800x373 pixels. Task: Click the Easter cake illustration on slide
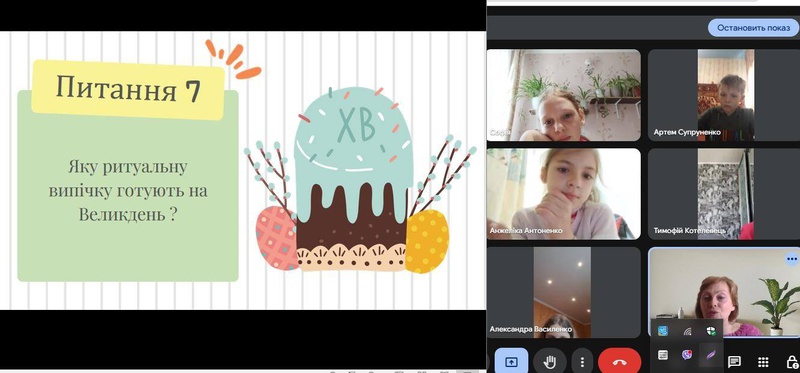353,179
